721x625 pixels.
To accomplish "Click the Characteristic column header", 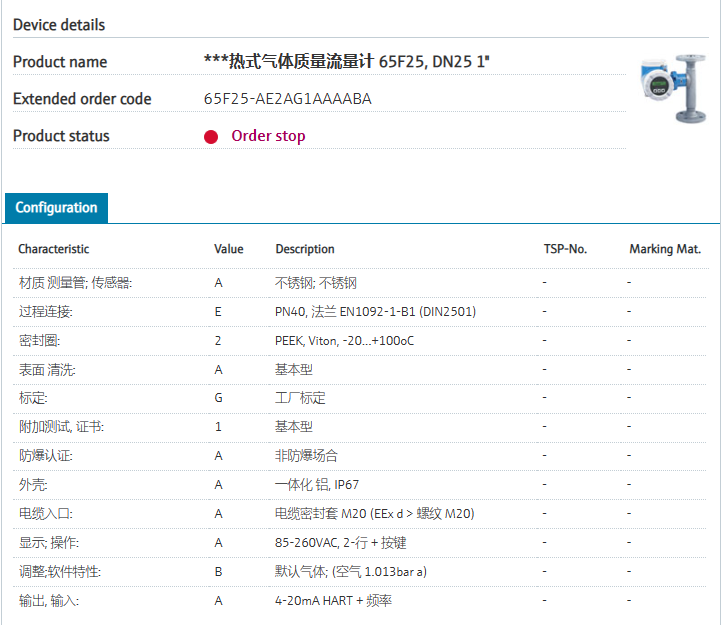I will click(x=53, y=249).
